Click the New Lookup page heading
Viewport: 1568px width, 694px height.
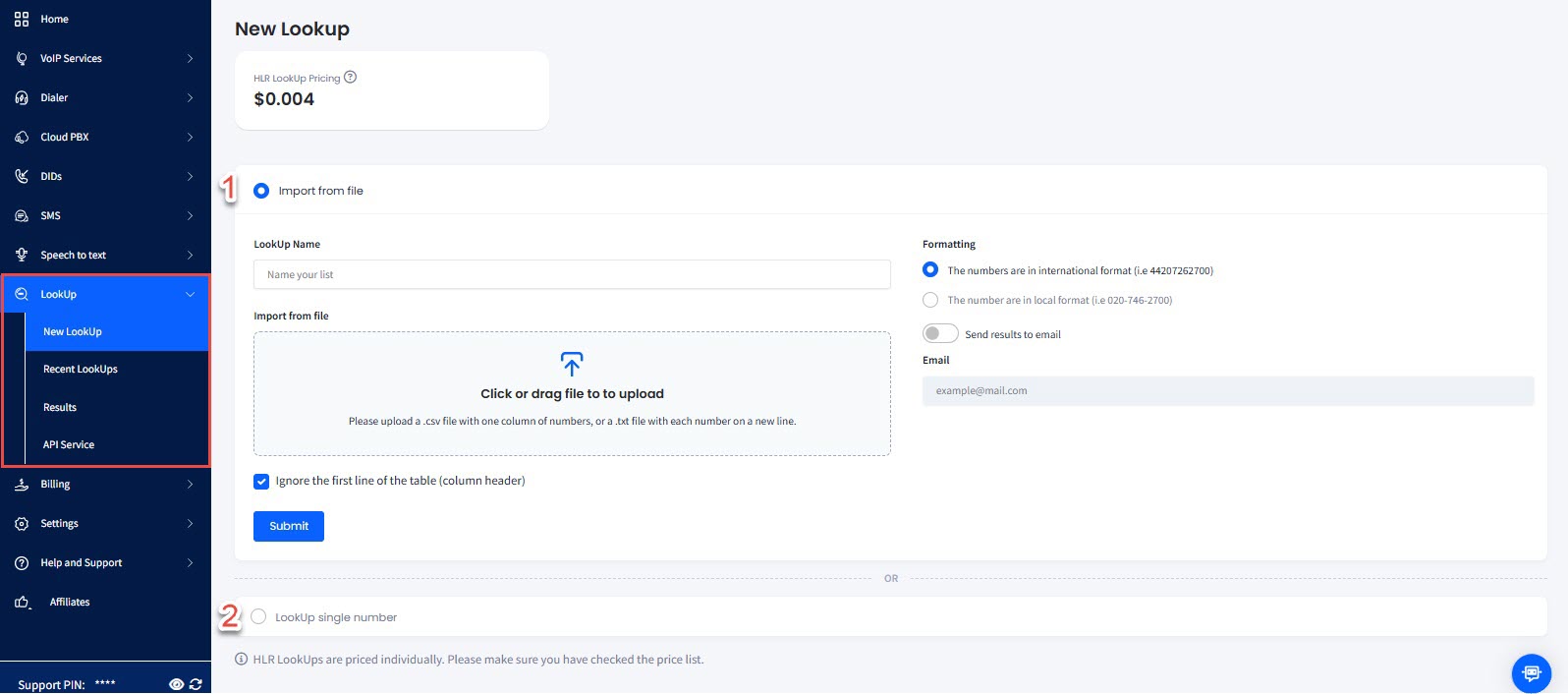[x=292, y=29]
